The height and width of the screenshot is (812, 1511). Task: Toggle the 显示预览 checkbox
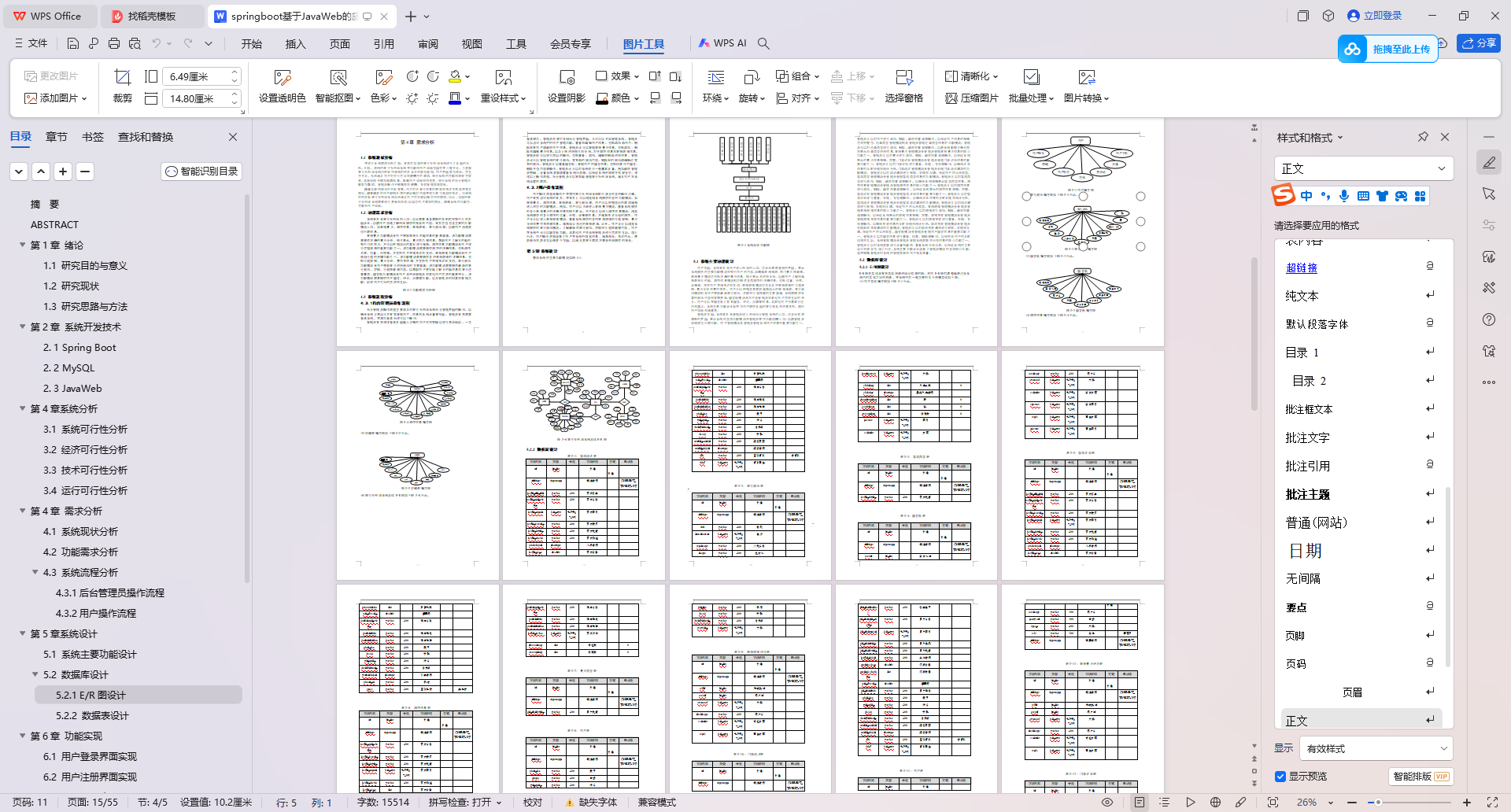pos(1280,777)
